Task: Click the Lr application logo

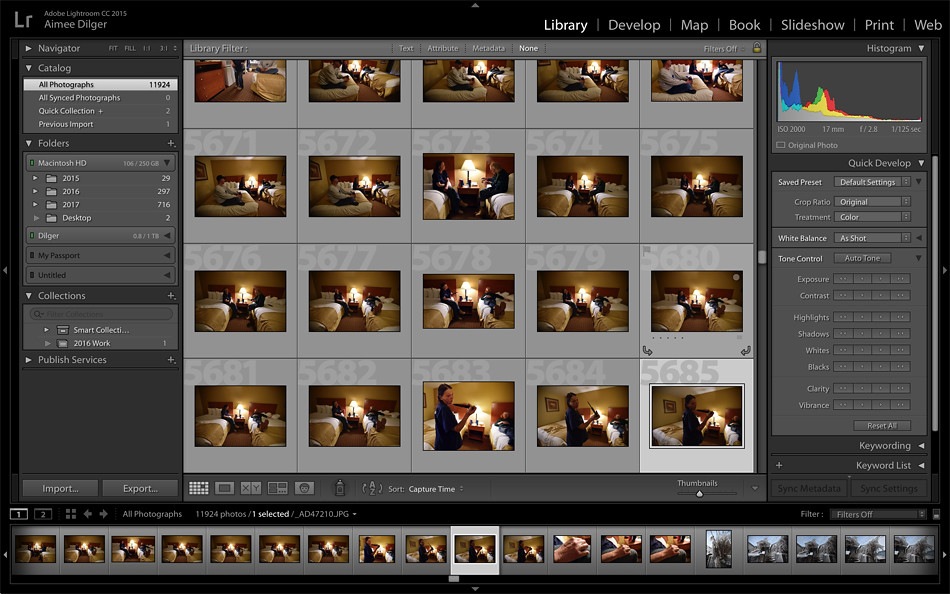Action: (x=23, y=19)
